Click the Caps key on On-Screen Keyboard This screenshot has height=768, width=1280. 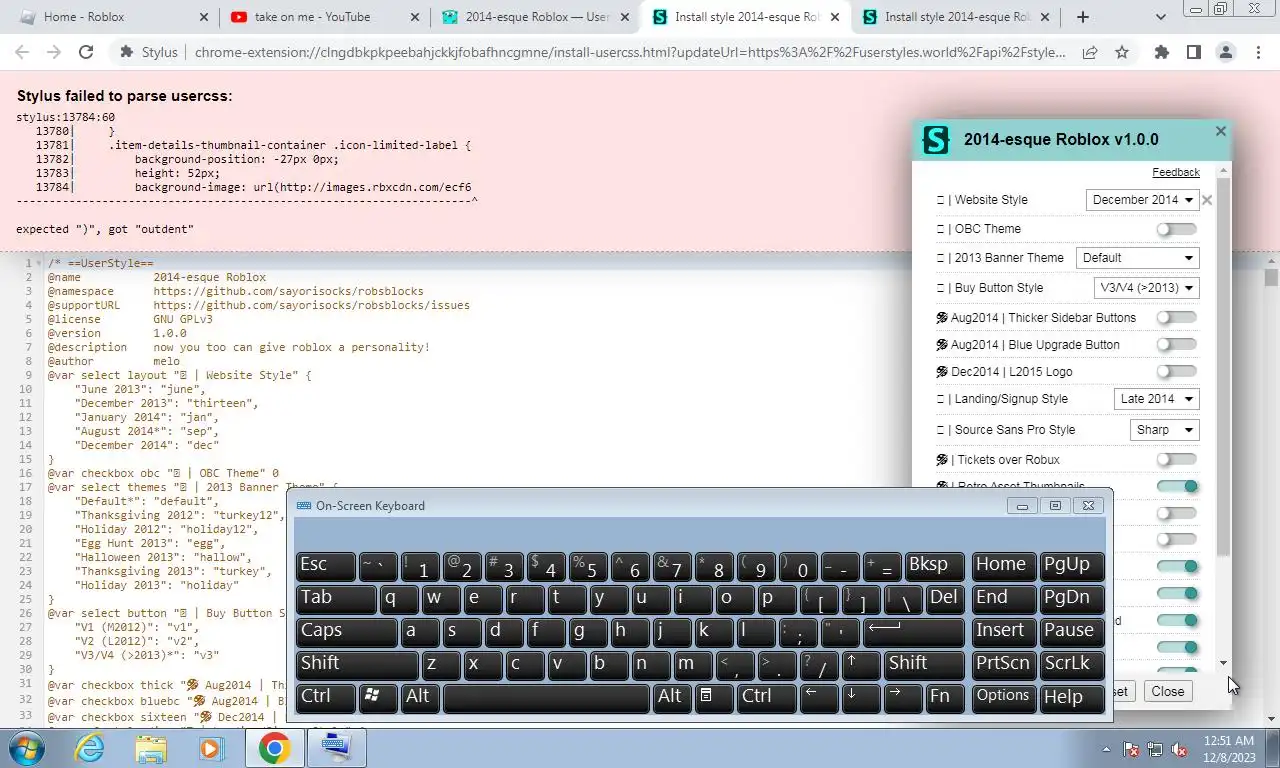[346, 630]
